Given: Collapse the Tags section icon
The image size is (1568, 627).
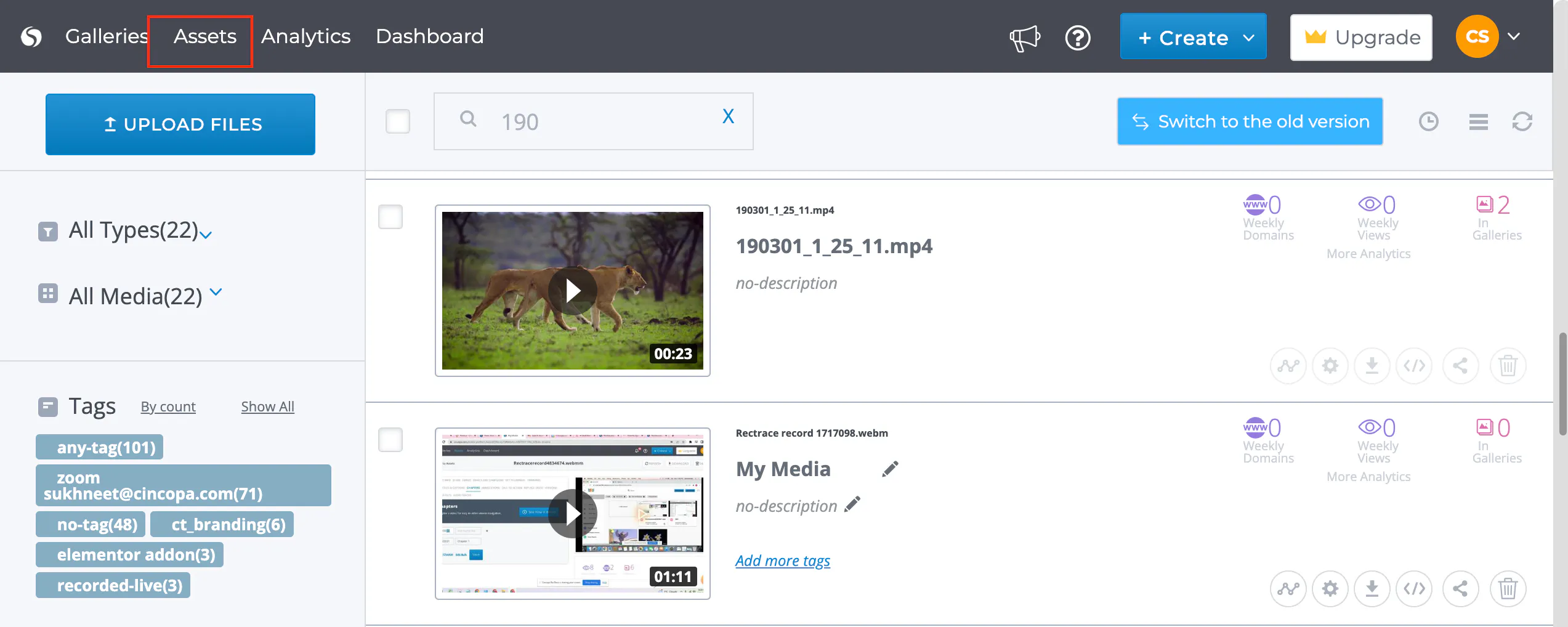Looking at the screenshot, I should click(x=48, y=407).
